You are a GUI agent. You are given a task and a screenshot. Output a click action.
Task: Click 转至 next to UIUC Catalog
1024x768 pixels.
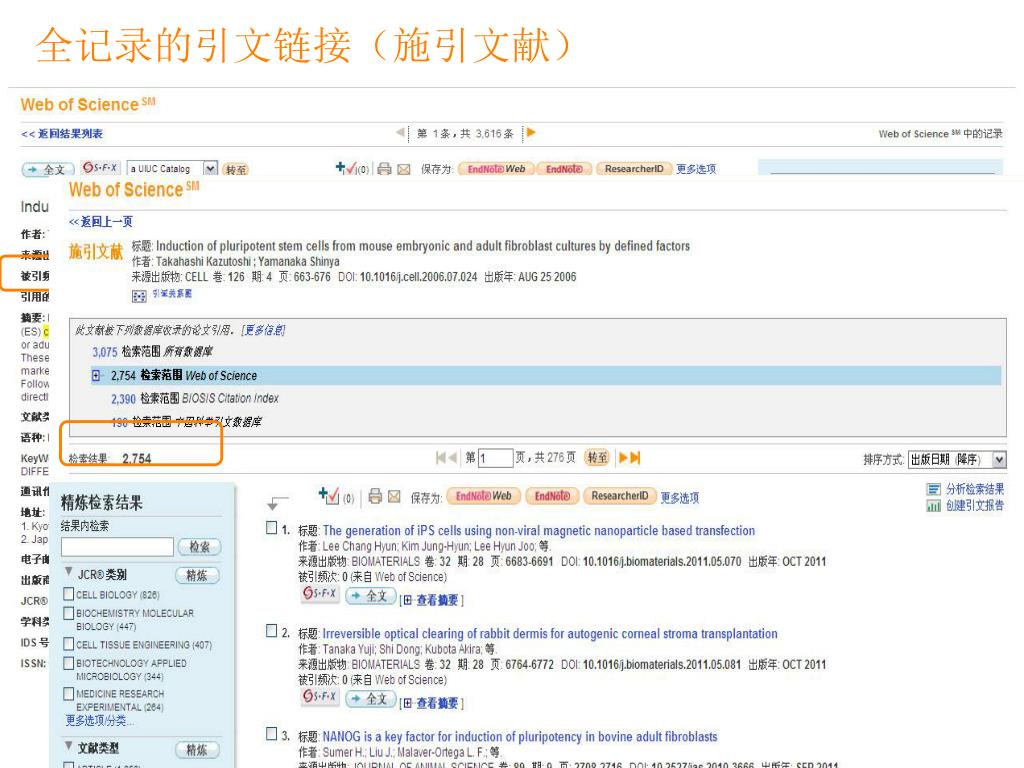point(235,169)
